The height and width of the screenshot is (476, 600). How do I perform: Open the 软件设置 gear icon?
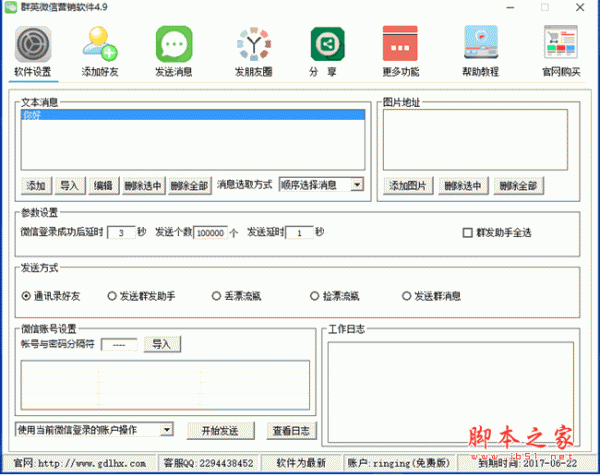coord(33,44)
